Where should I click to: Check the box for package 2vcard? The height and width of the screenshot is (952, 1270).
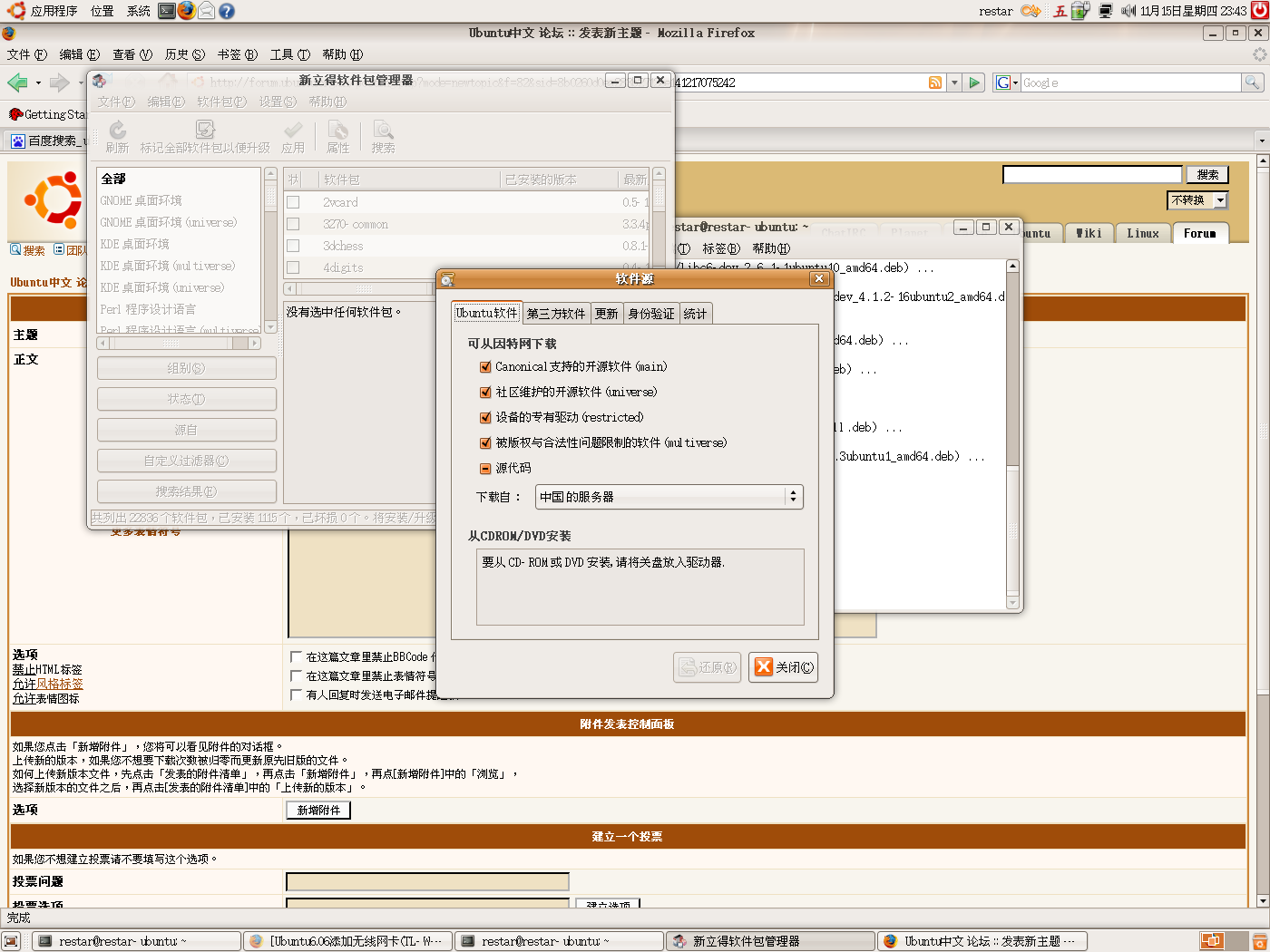click(x=293, y=202)
